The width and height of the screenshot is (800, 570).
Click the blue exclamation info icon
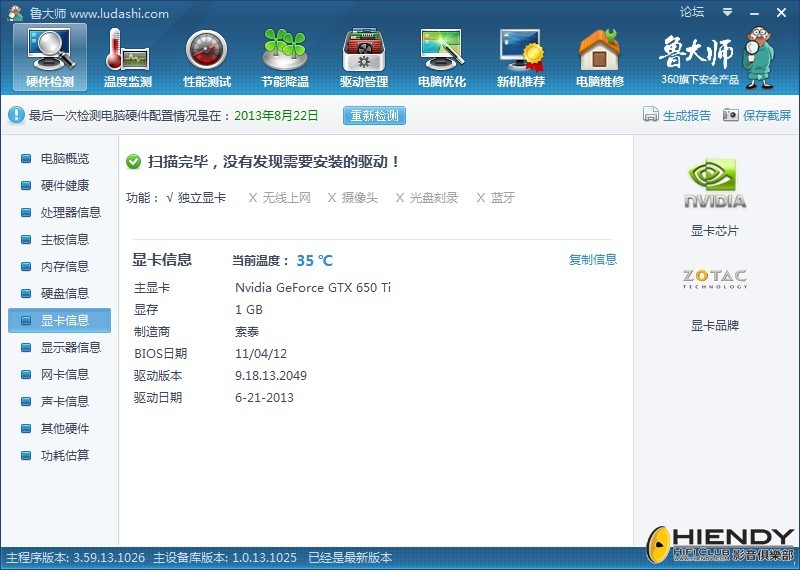pyautogui.click(x=16, y=115)
